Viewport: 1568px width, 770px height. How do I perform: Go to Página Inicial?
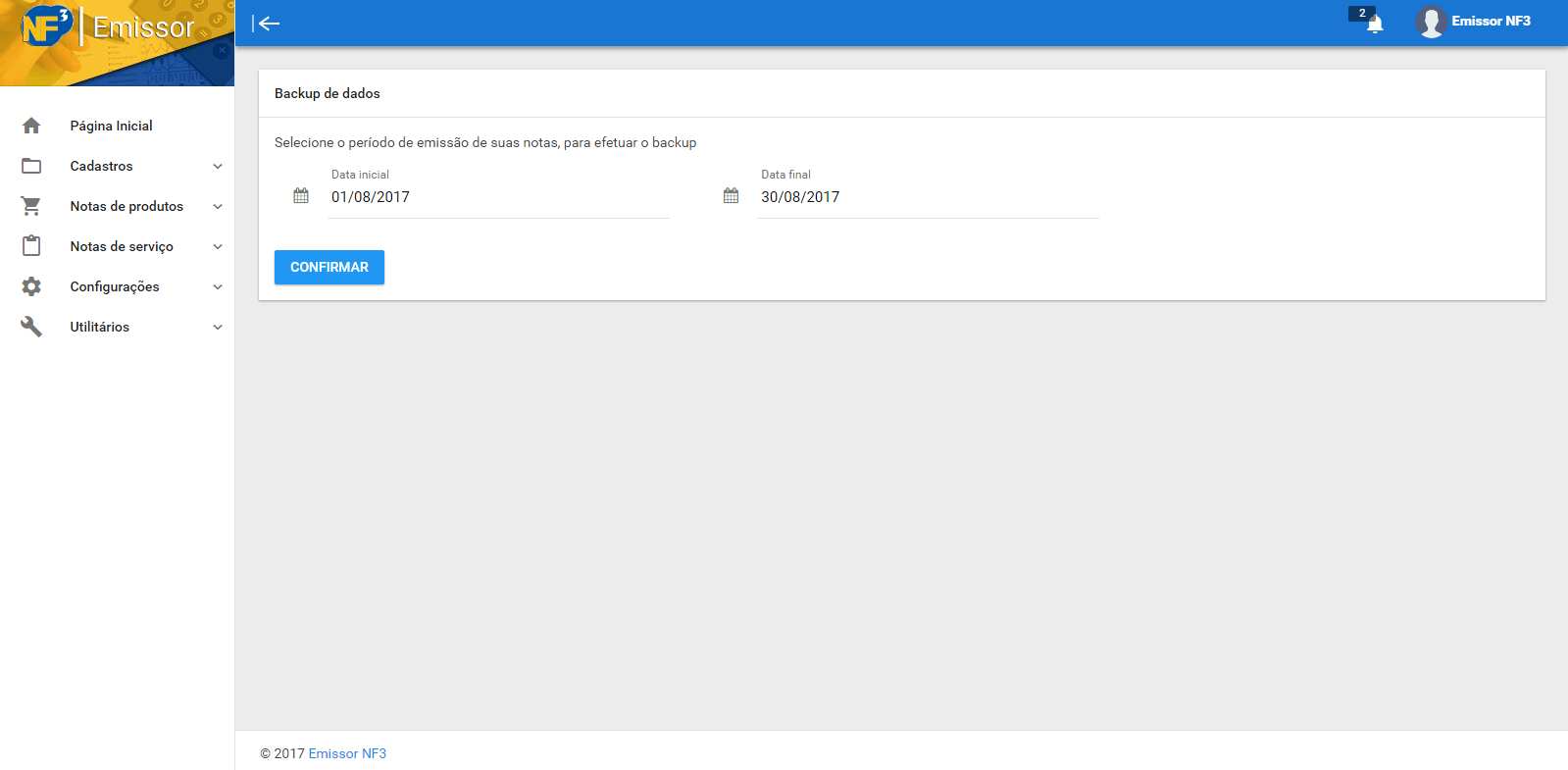(111, 126)
